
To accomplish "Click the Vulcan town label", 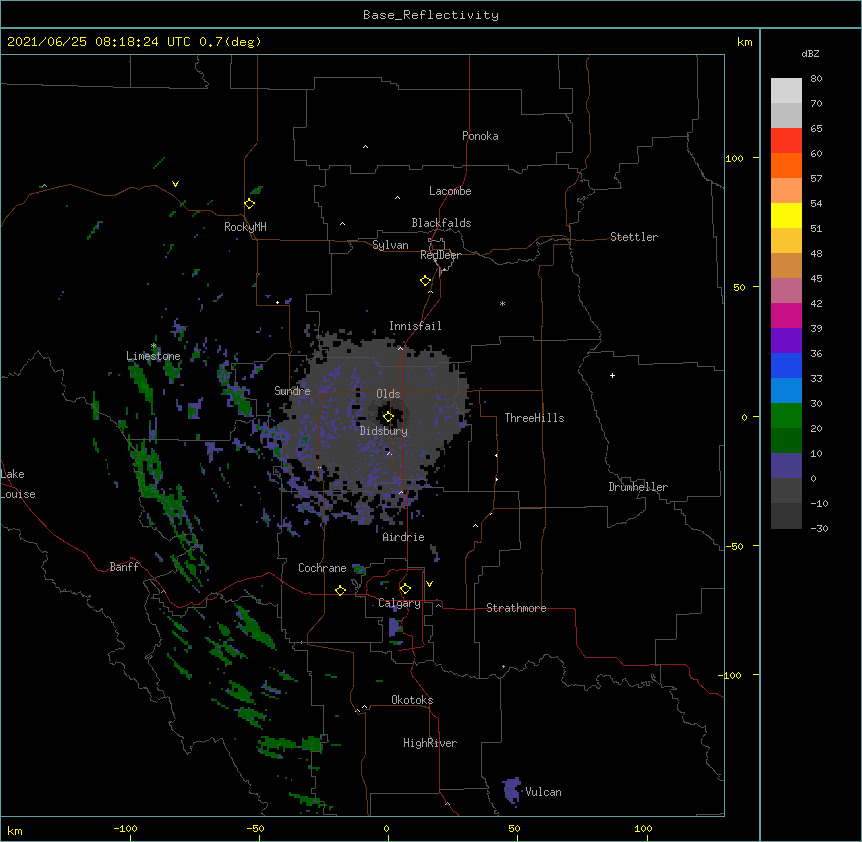I will pyautogui.click(x=543, y=792).
